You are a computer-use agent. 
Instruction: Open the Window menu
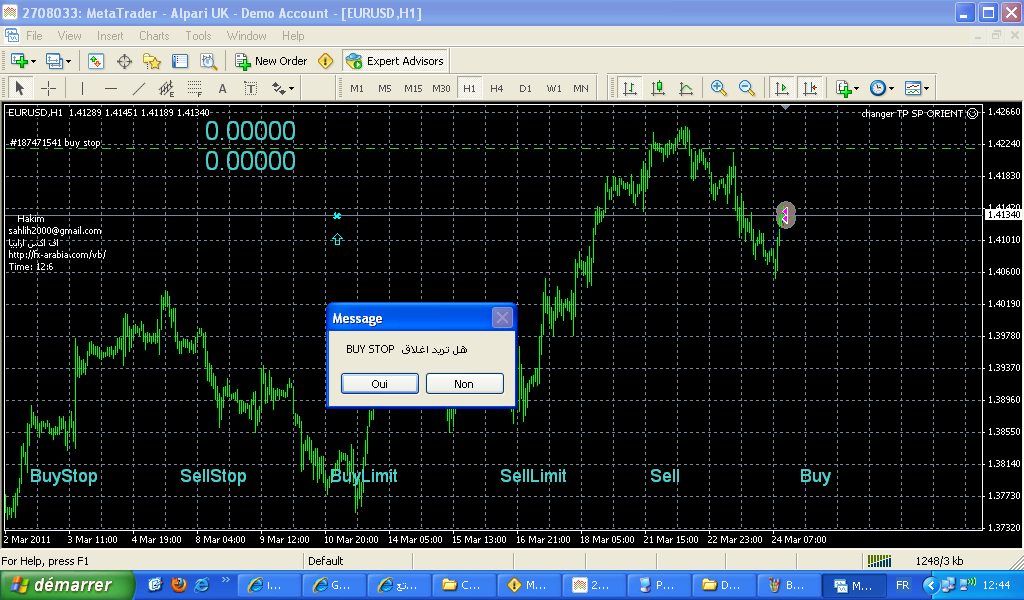246,36
